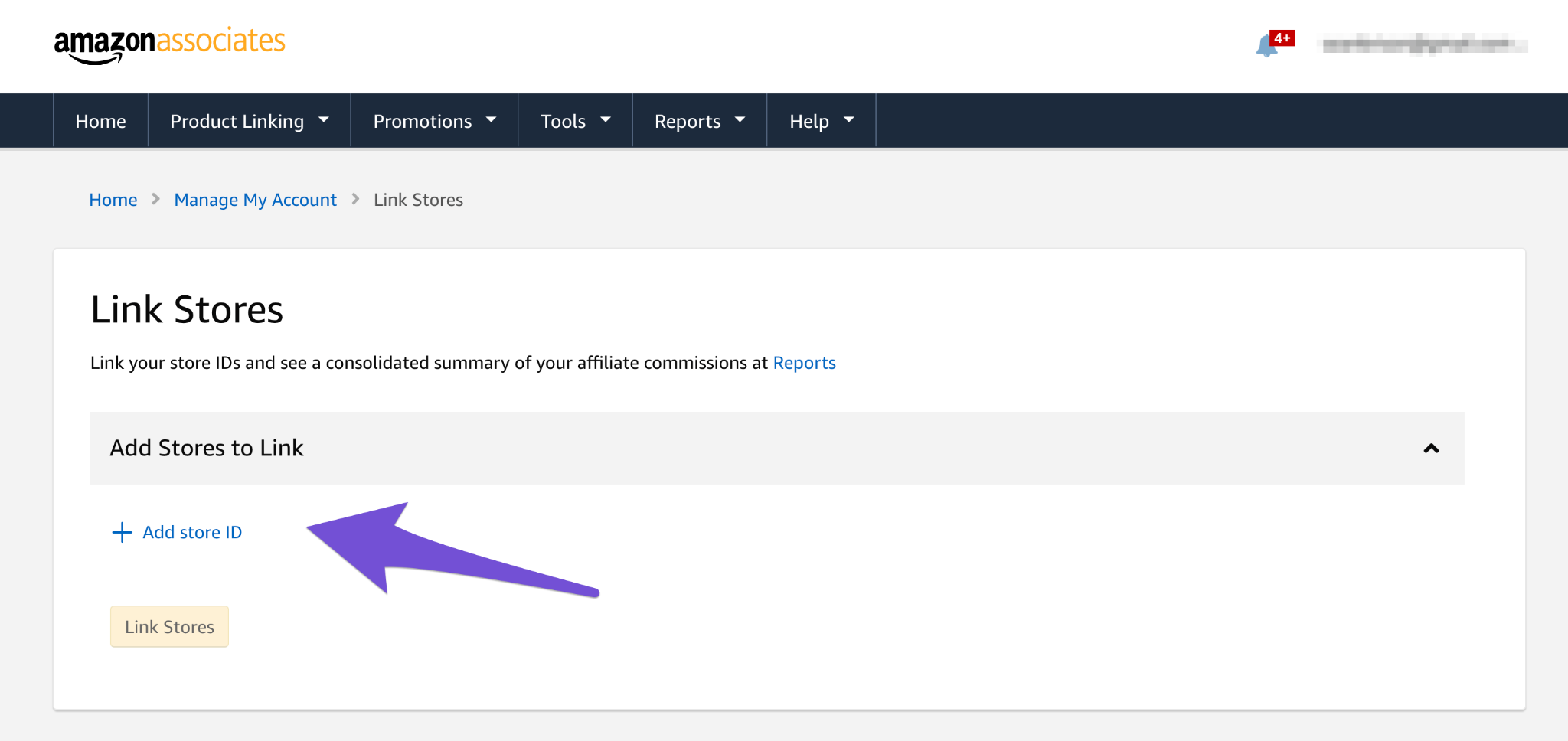Open the Reports link in the description
1568x741 pixels.
point(804,363)
